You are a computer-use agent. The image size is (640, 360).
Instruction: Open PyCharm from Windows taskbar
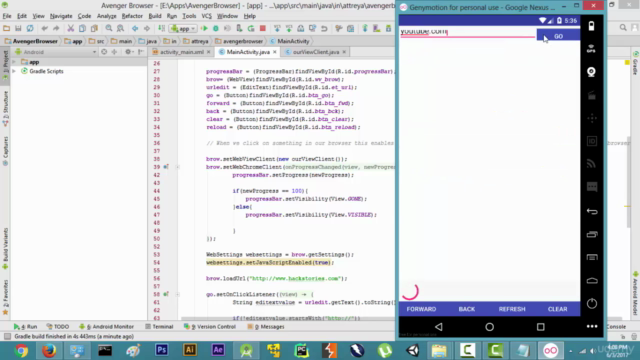(x=301, y=351)
